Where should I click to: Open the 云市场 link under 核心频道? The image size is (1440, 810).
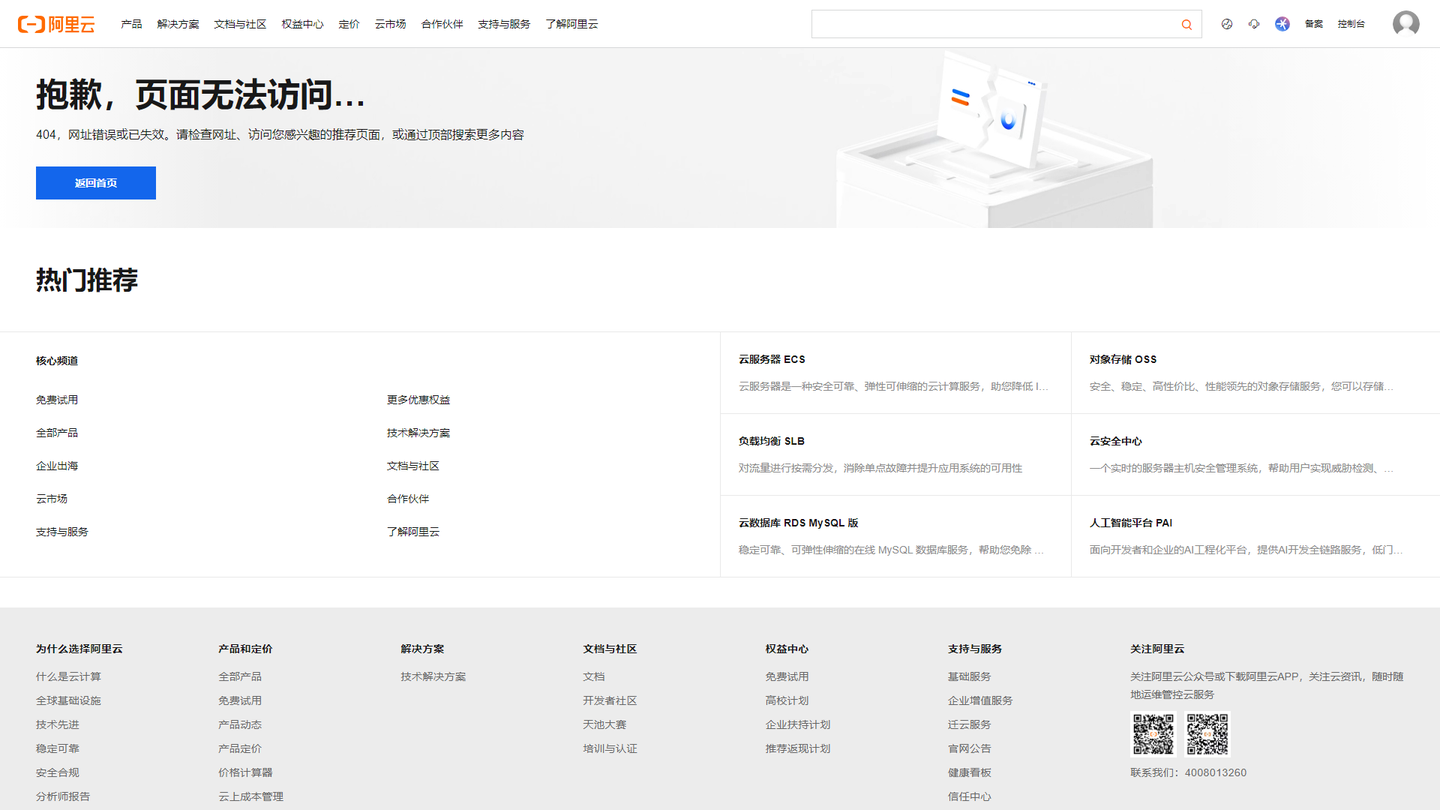[52, 499]
